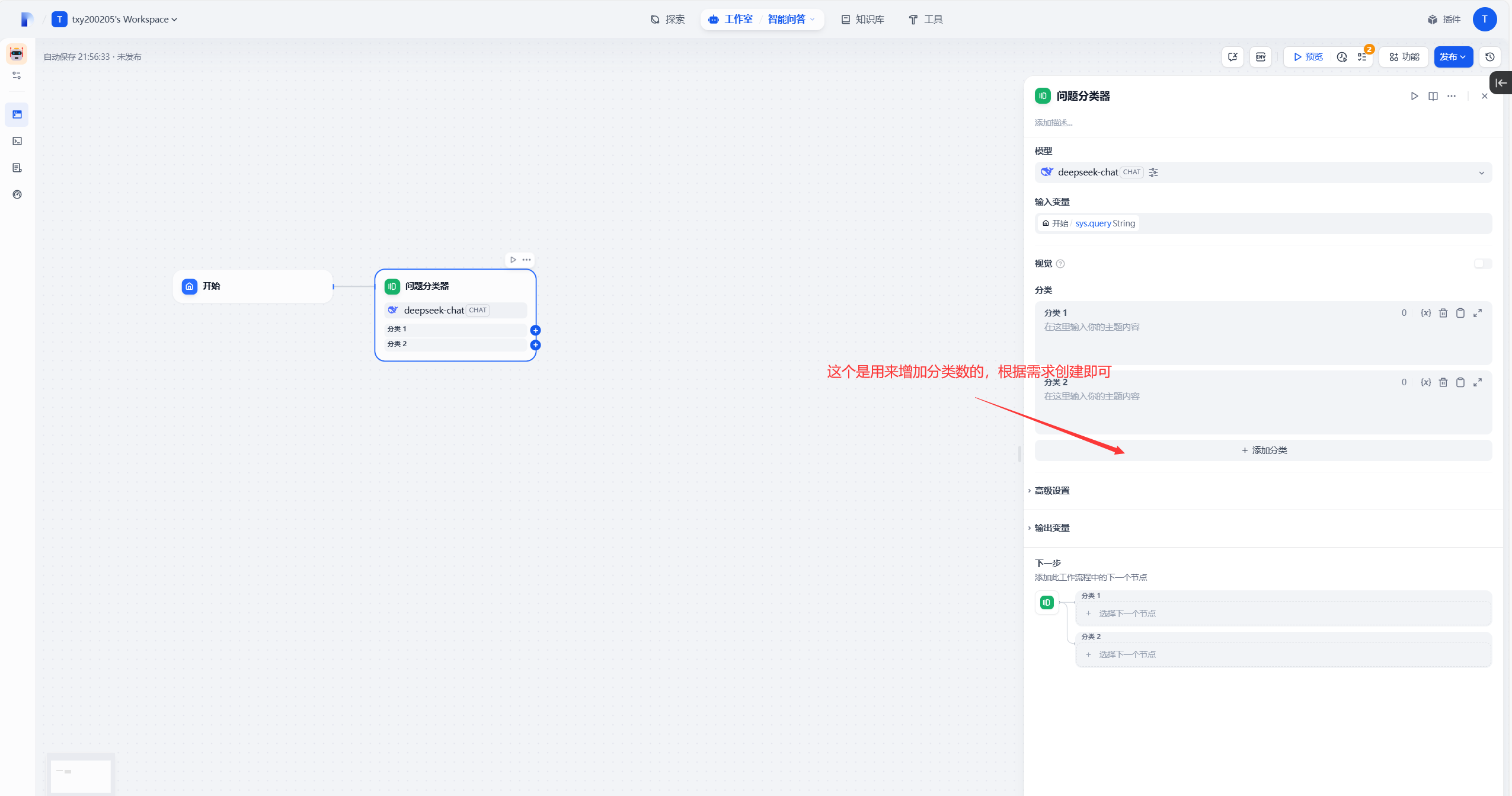Expand 分类 2 editor to fullscreen
The height and width of the screenshot is (796, 1512).
[x=1478, y=382]
